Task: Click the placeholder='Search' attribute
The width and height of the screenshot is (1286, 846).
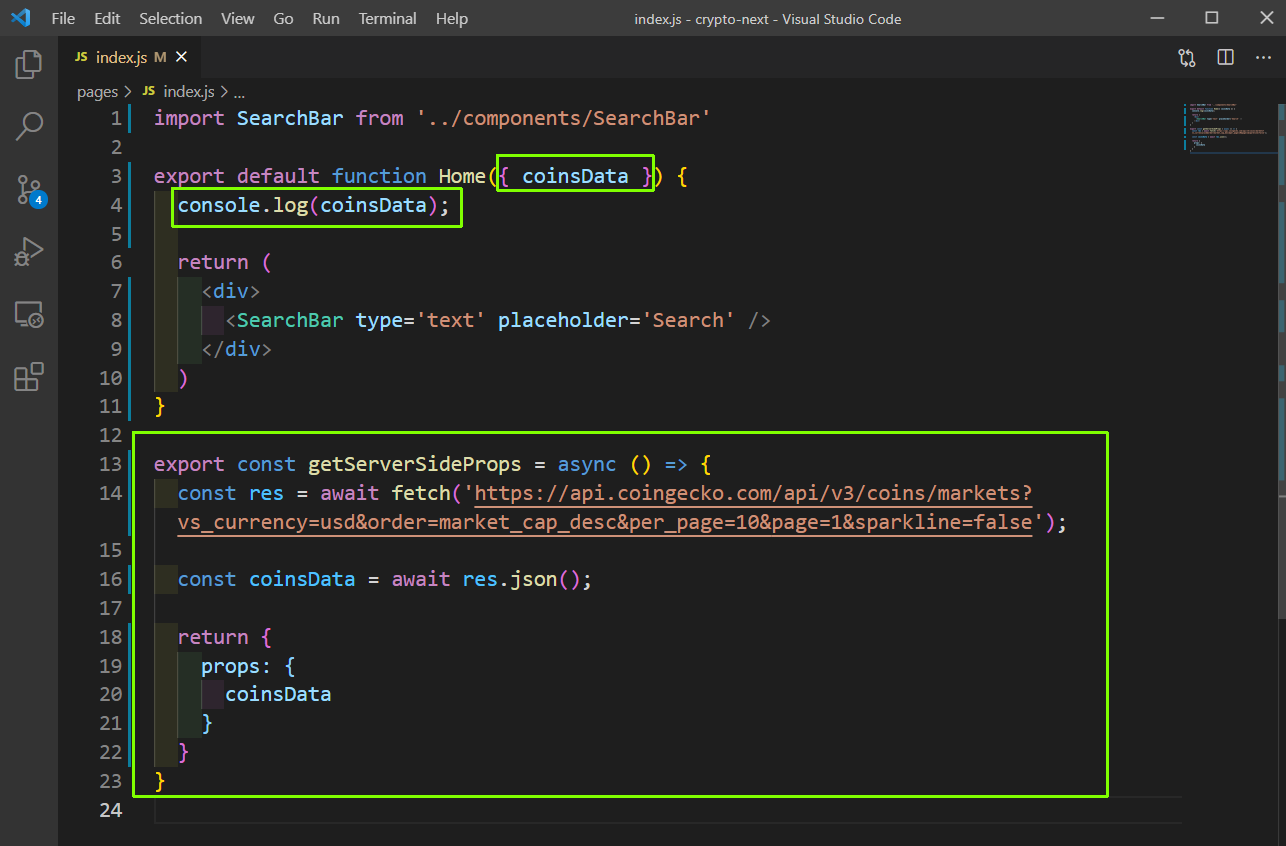Action: click(x=616, y=320)
